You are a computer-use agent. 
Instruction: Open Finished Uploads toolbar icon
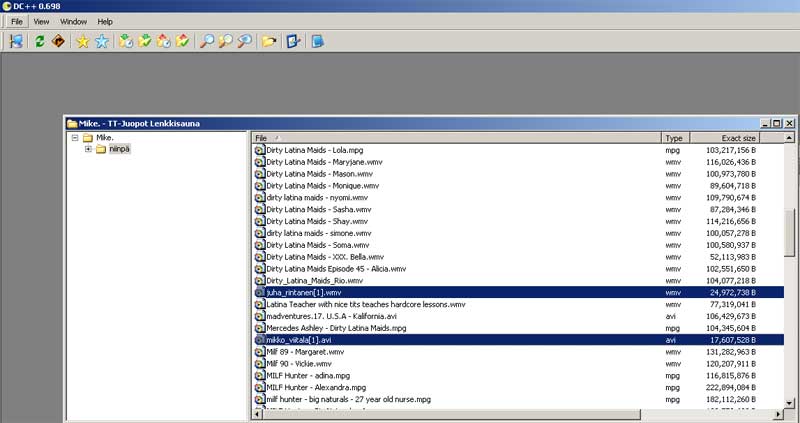(x=182, y=41)
